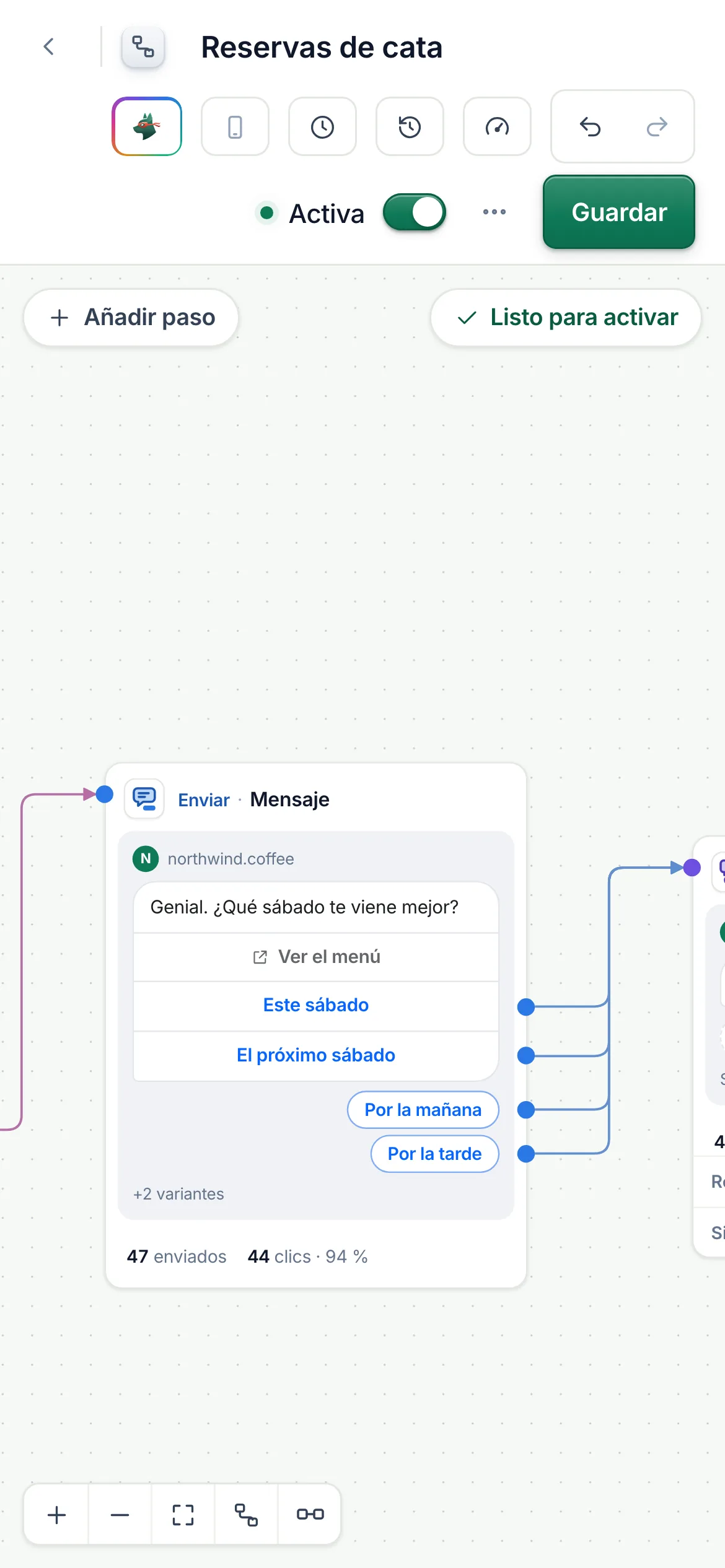Click the Ver el menú link button
Screen dimensions: 725x1568
[x=316, y=957]
